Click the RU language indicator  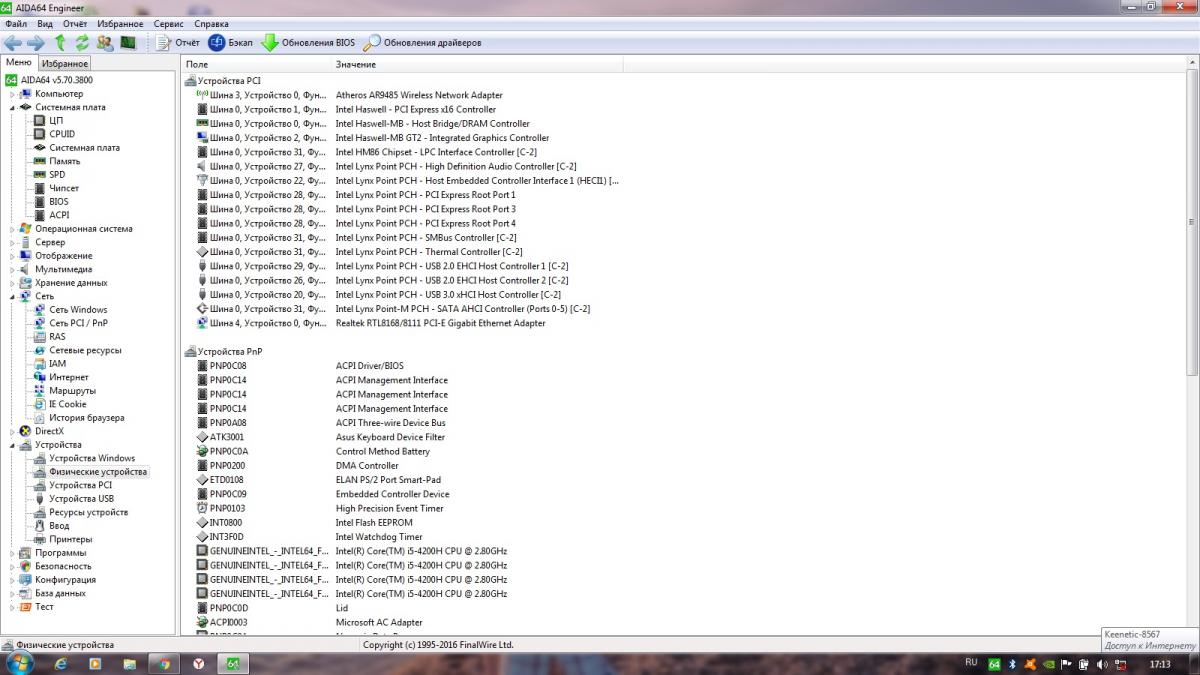coord(971,662)
